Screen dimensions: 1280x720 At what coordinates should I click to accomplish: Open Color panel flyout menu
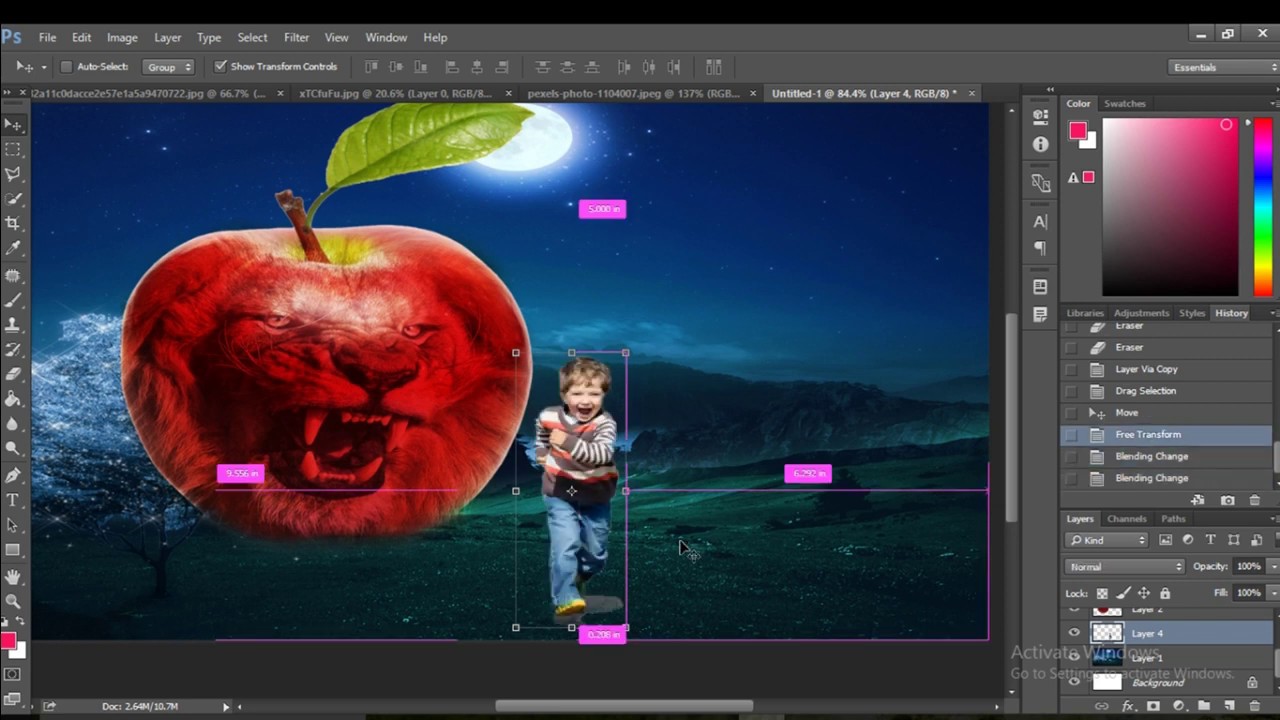coord(1274,104)
